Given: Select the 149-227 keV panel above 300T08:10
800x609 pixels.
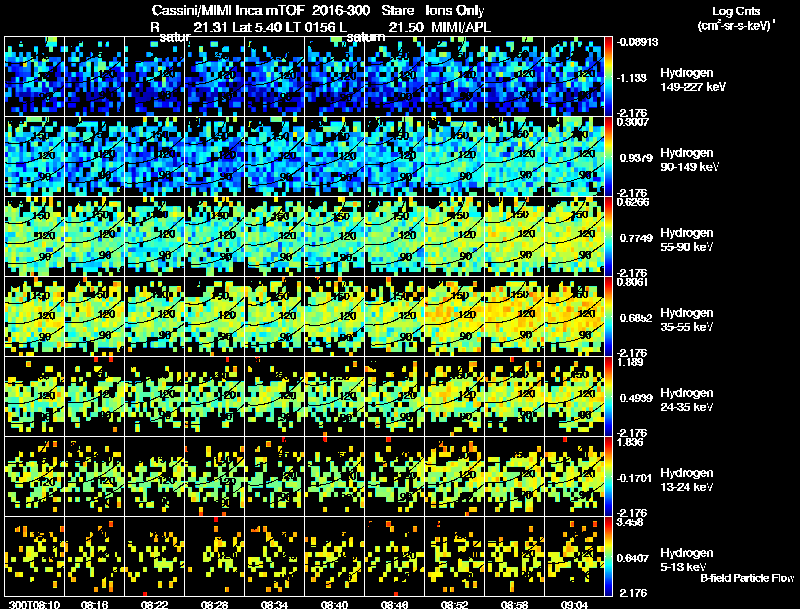Looking at the screenshot, I should [34, 77].
